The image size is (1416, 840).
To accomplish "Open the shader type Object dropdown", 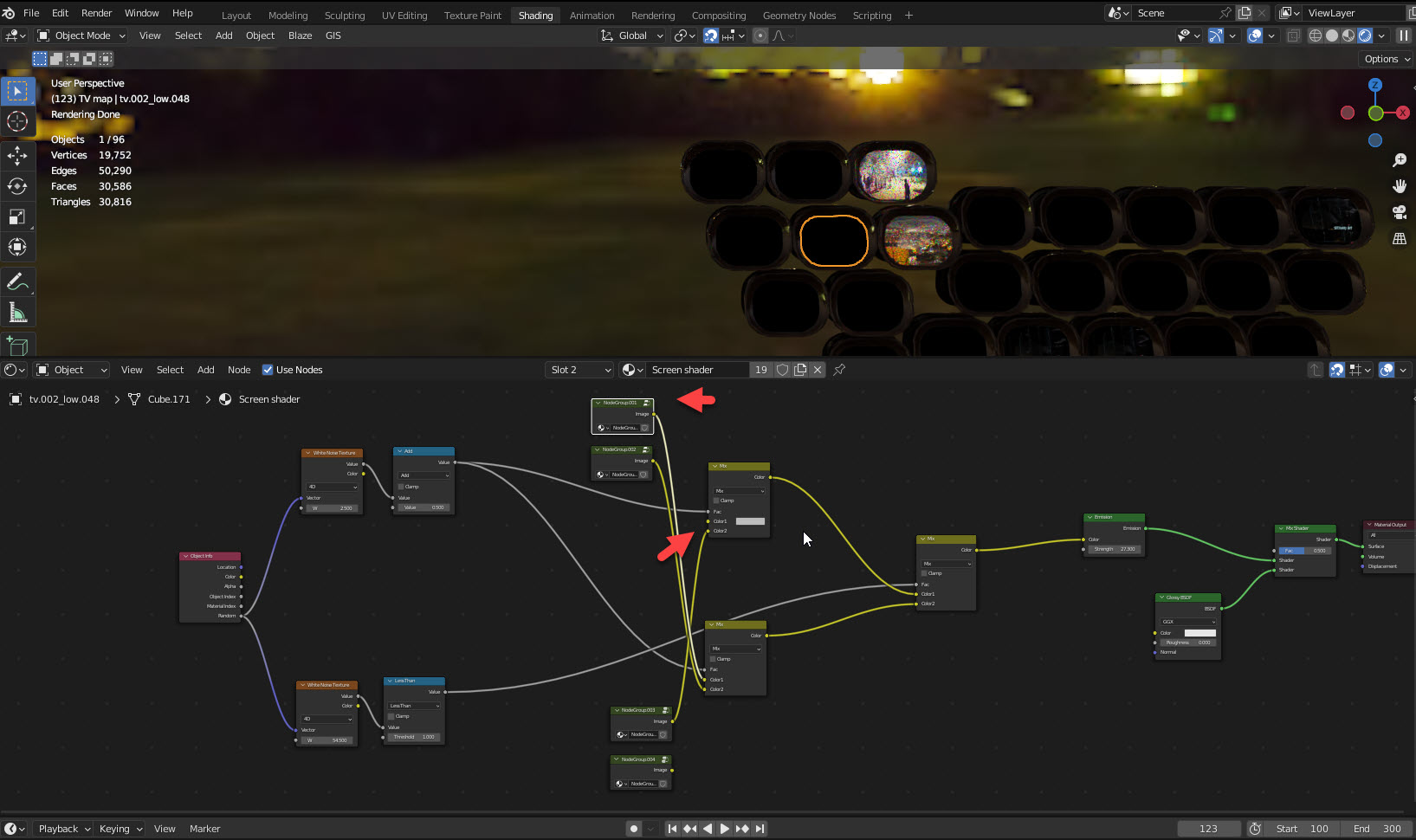I will 72,370.
